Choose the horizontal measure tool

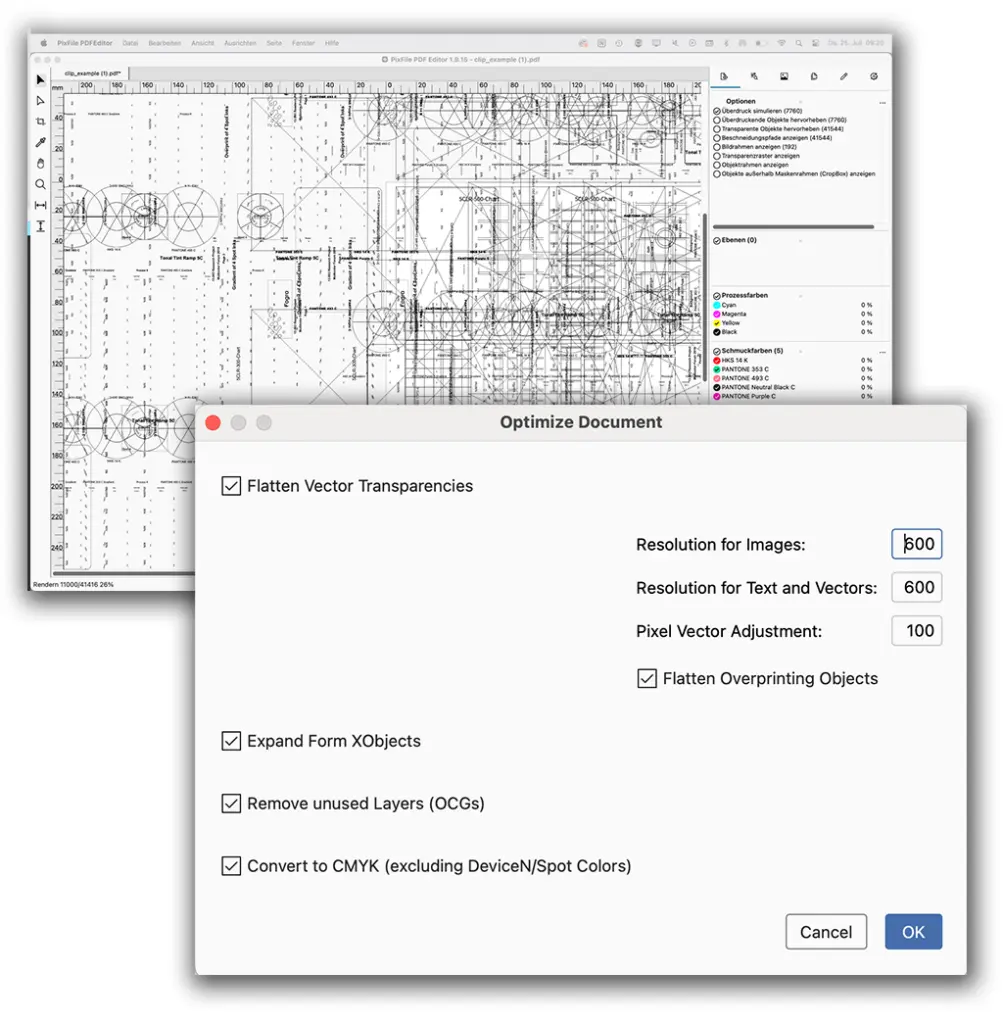[40, 205]
